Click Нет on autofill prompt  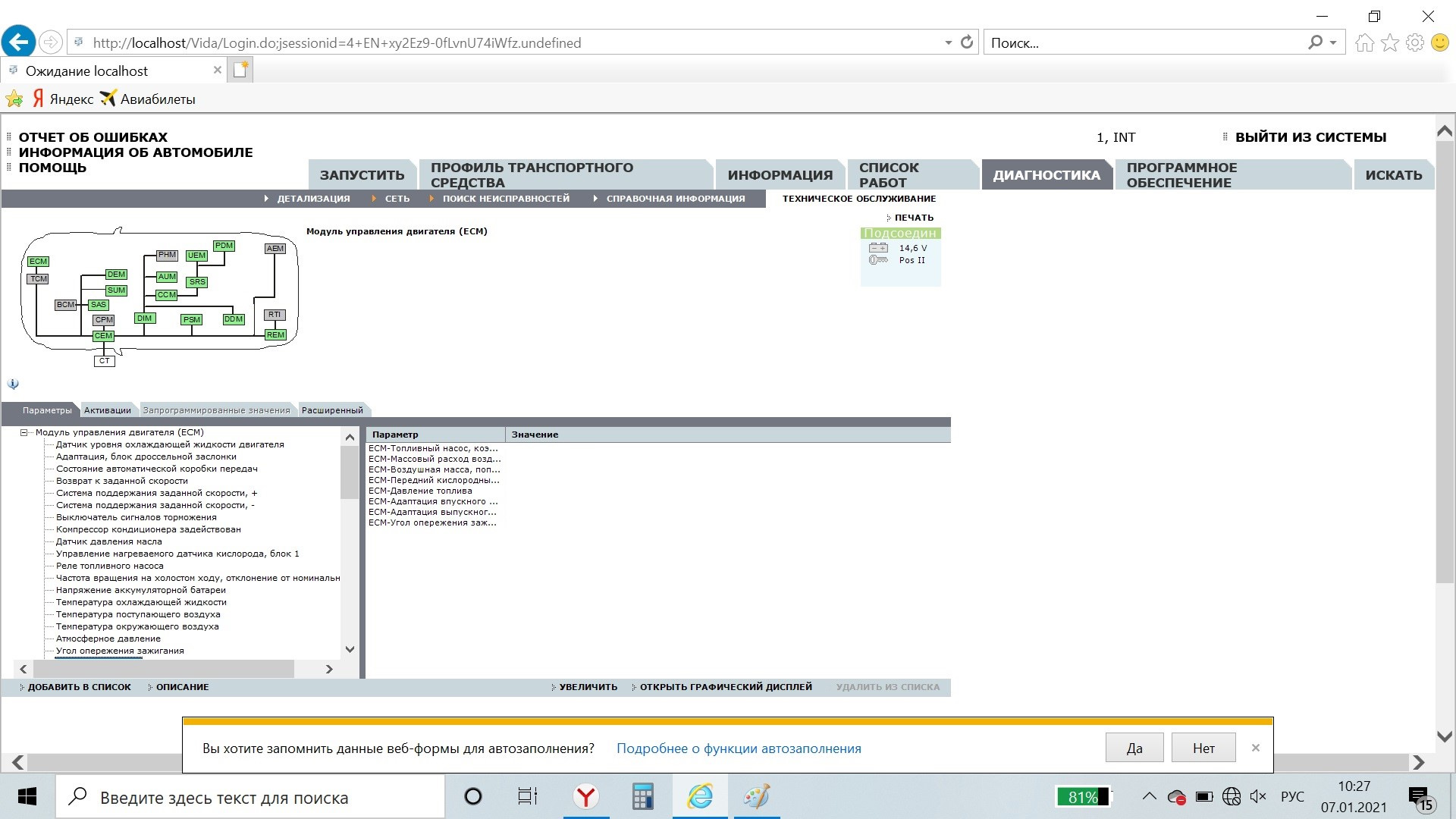click(1203, 748)
